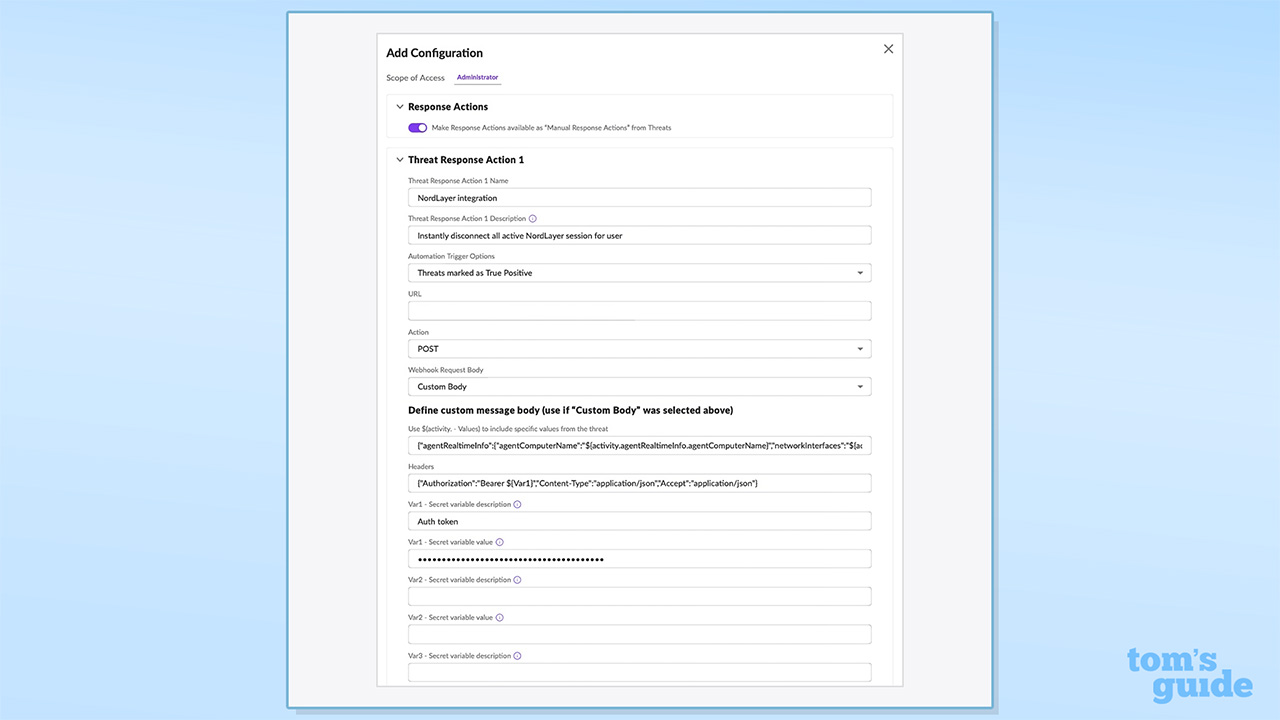Viewport: 1280px width, 720px height.
Task: Click info icon for Var3 secret description
Action: pos(517,656)
